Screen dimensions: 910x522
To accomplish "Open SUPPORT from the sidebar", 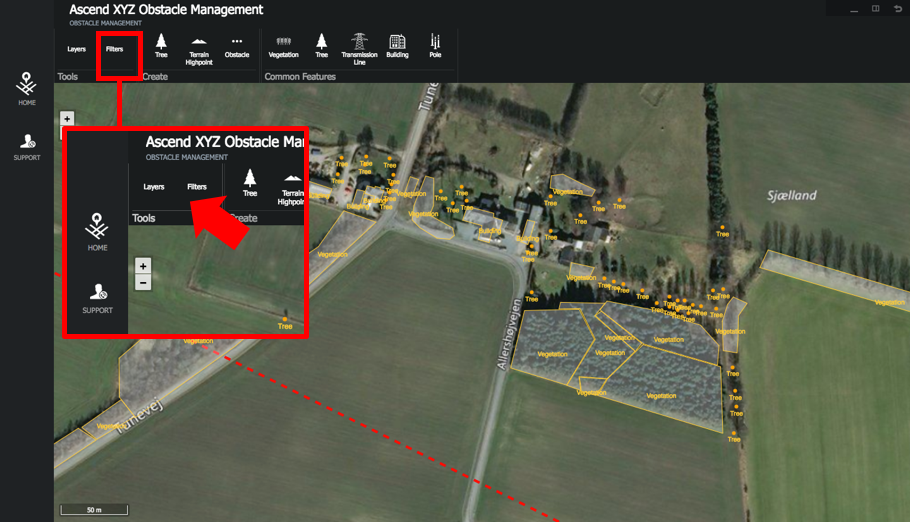I will point(27,147).
